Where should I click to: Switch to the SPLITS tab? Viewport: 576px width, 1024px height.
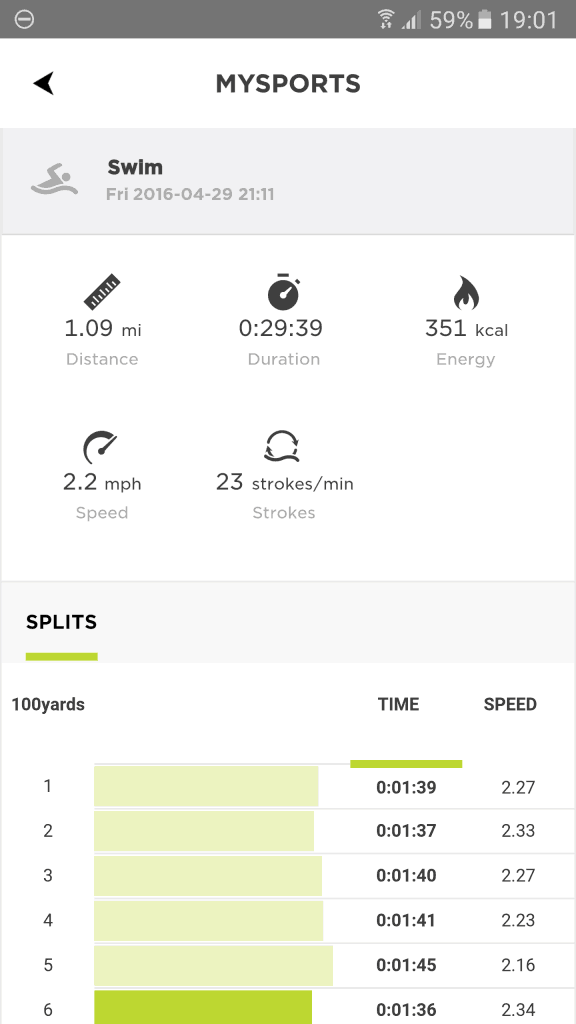(x=61, y=622)
